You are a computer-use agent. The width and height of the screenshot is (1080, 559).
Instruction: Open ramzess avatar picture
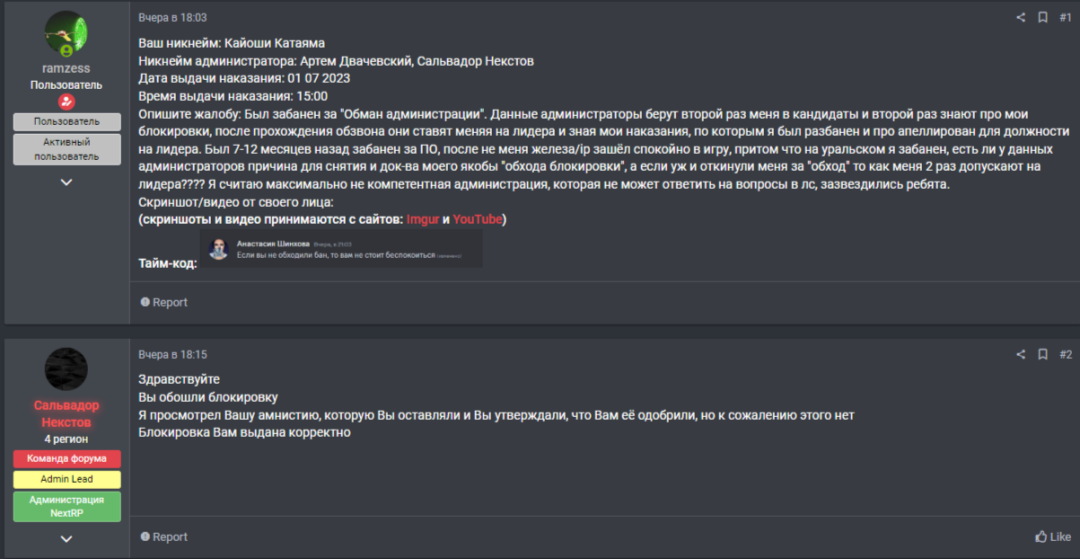click(x=66, y=34)
